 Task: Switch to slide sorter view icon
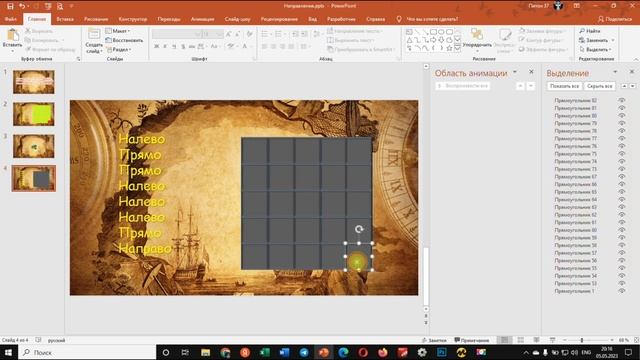tap(521, 340)
